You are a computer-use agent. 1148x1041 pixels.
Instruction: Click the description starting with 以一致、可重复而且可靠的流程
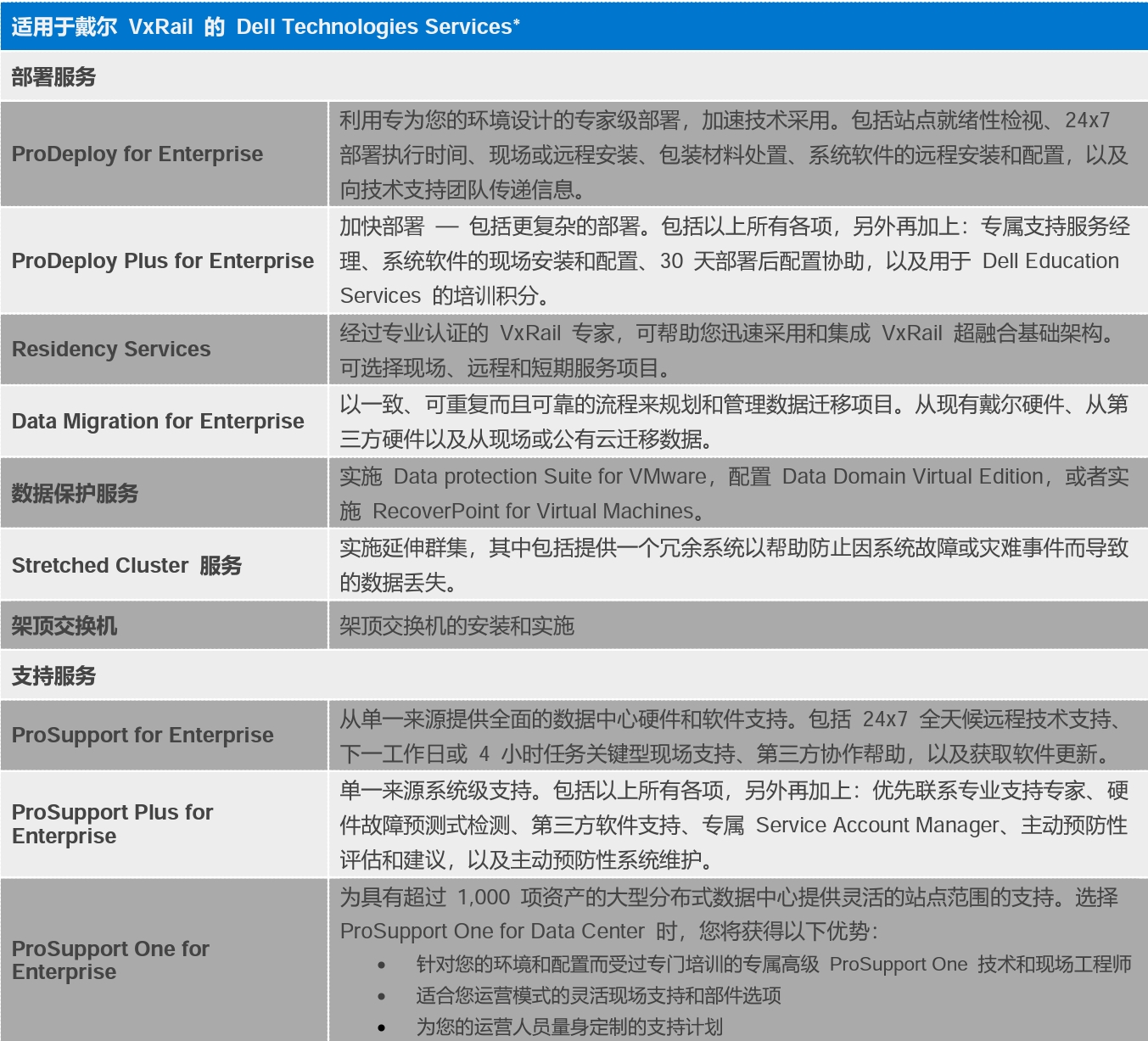click(x=734, y=422)
